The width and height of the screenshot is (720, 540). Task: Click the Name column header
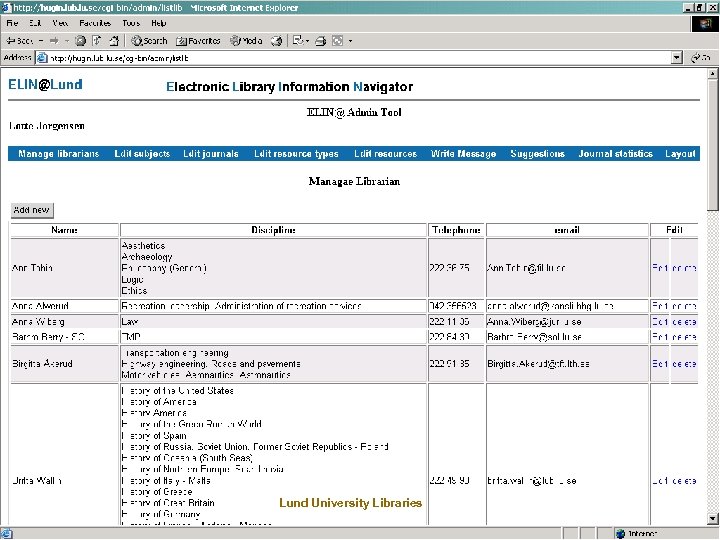[x=64, y=230]
